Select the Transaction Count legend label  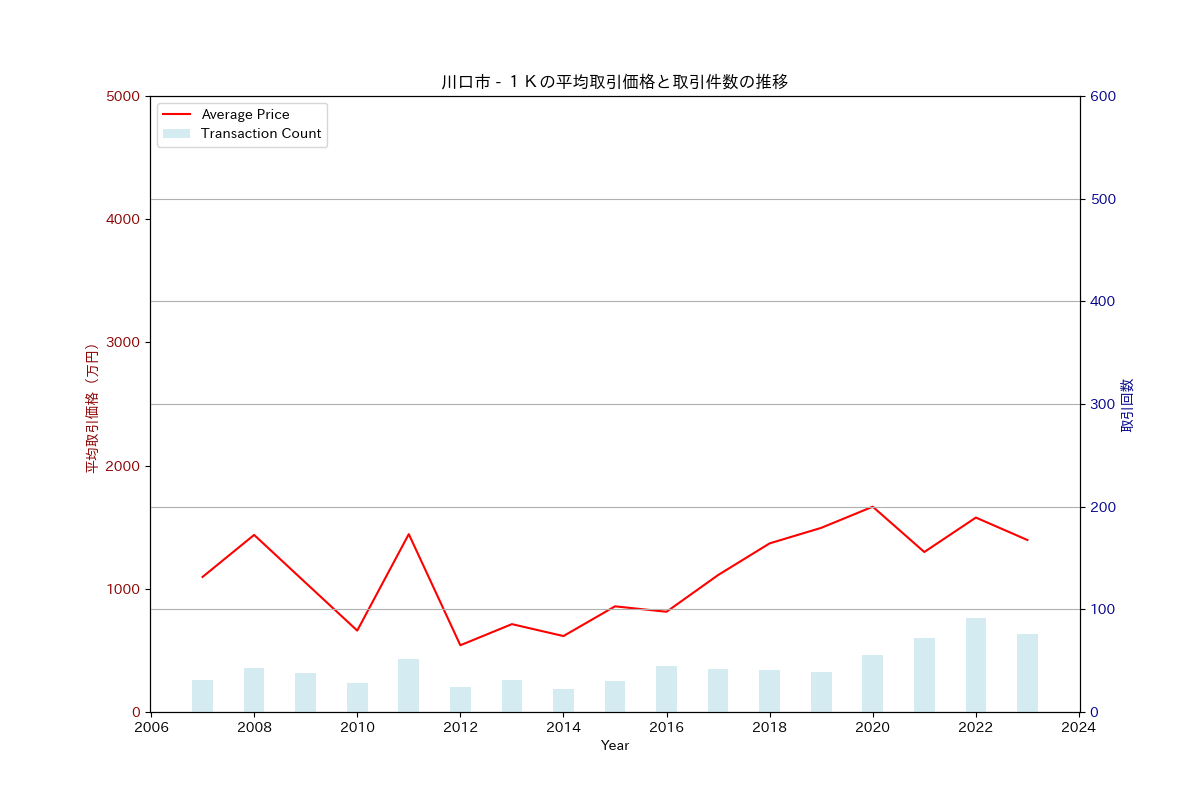click(x=261, y=134)
